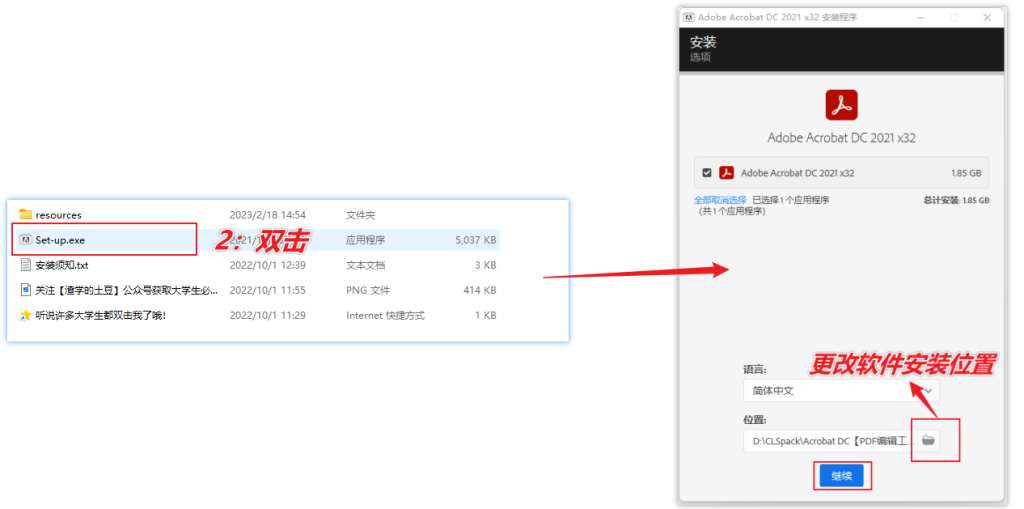Select the 安装须知.txt text file icon
Viewport: 1024px width, 509px height.
click(25, 265)
